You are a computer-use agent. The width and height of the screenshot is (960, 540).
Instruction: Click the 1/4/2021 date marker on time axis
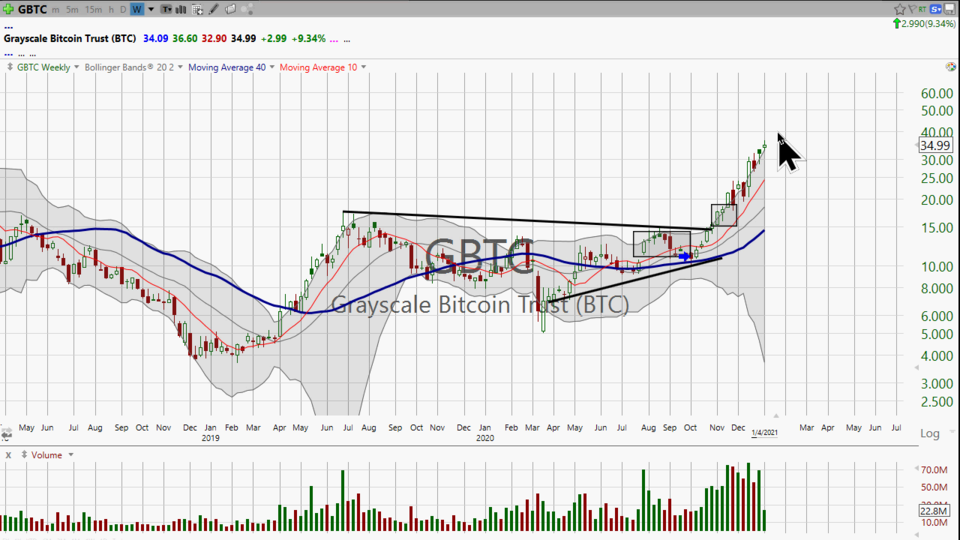point(765,433)
